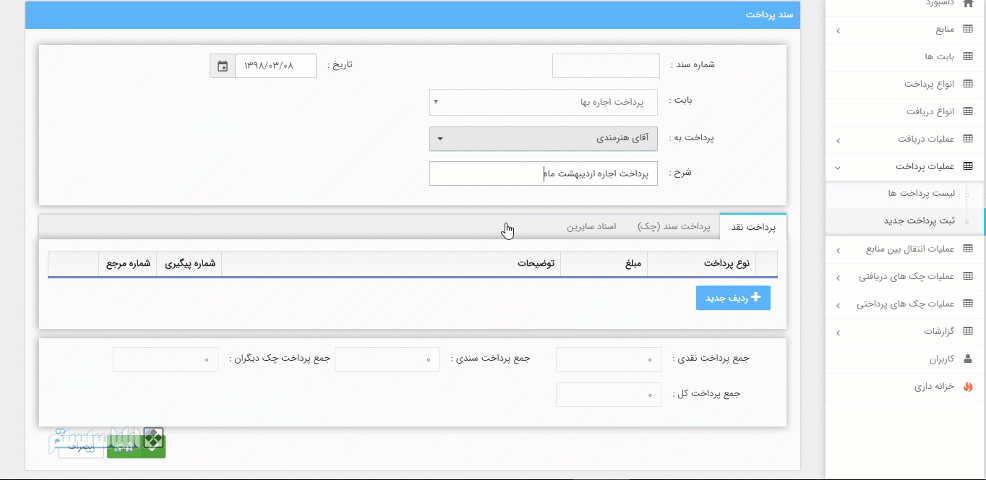986x480 pixels.
Task: Click the جمع پرداخت چک دیگران total field
Action: [x=165, y=359]
